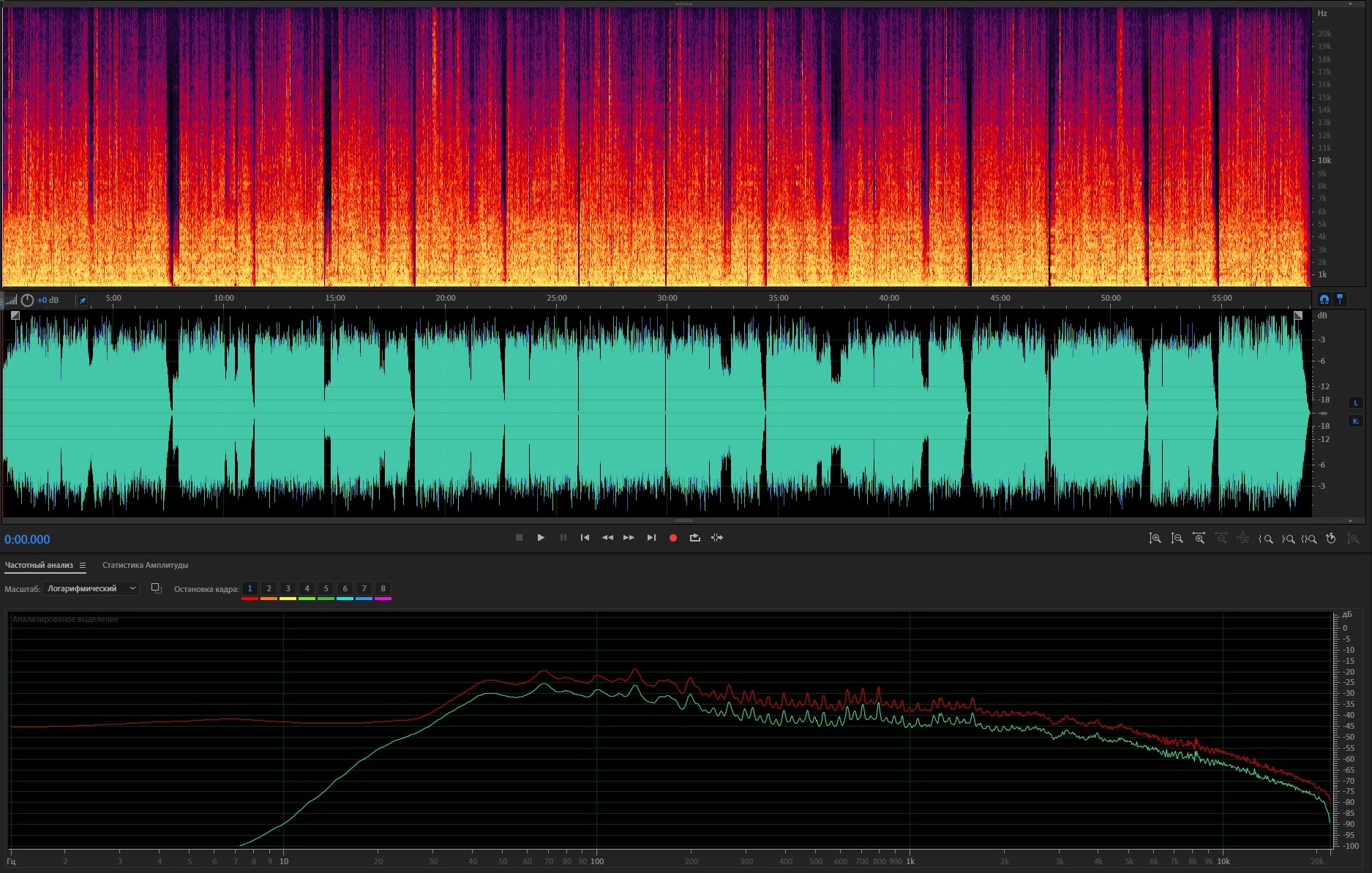Viewport: 1372px width, 873px height.
Task: Select the Частотный анализ tab
Action: (39, 565)
